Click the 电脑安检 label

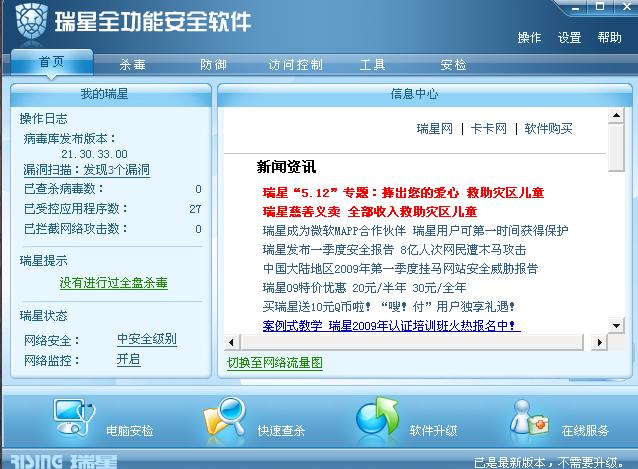pyautogui.click(x=129, y=430)
